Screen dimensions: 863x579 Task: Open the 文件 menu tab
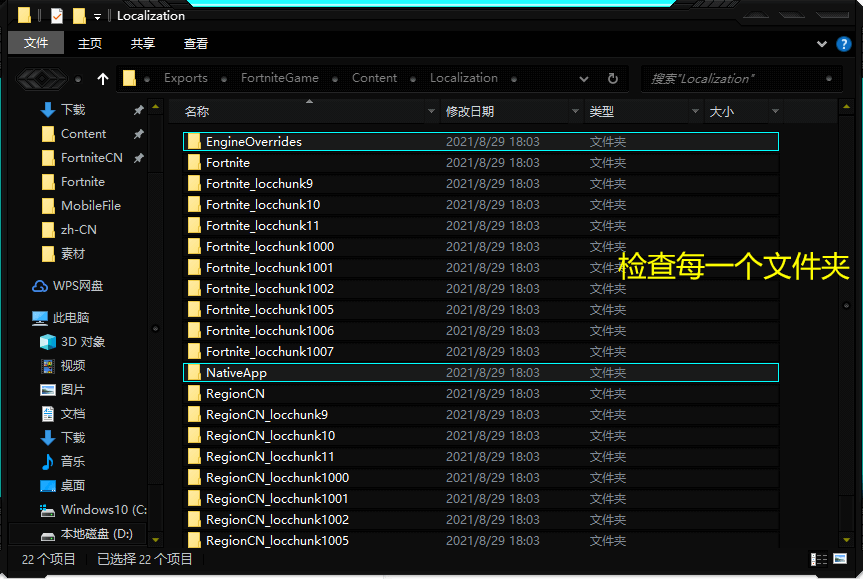(x=36, y=43)
